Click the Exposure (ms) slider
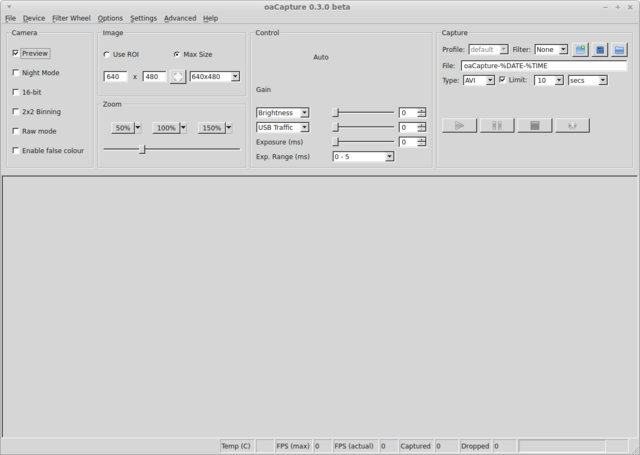 click(x=363, y=142)
